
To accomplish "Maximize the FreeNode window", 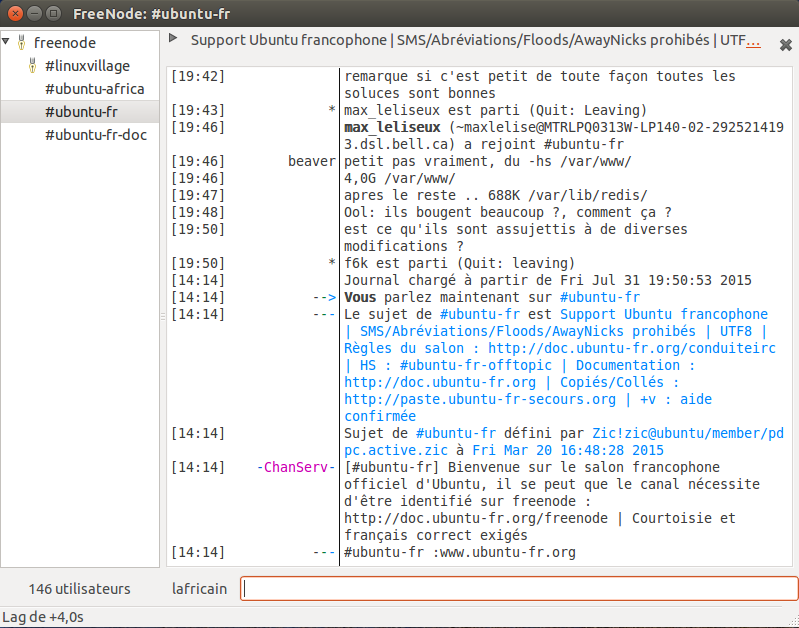I will (x=53, y=13).
